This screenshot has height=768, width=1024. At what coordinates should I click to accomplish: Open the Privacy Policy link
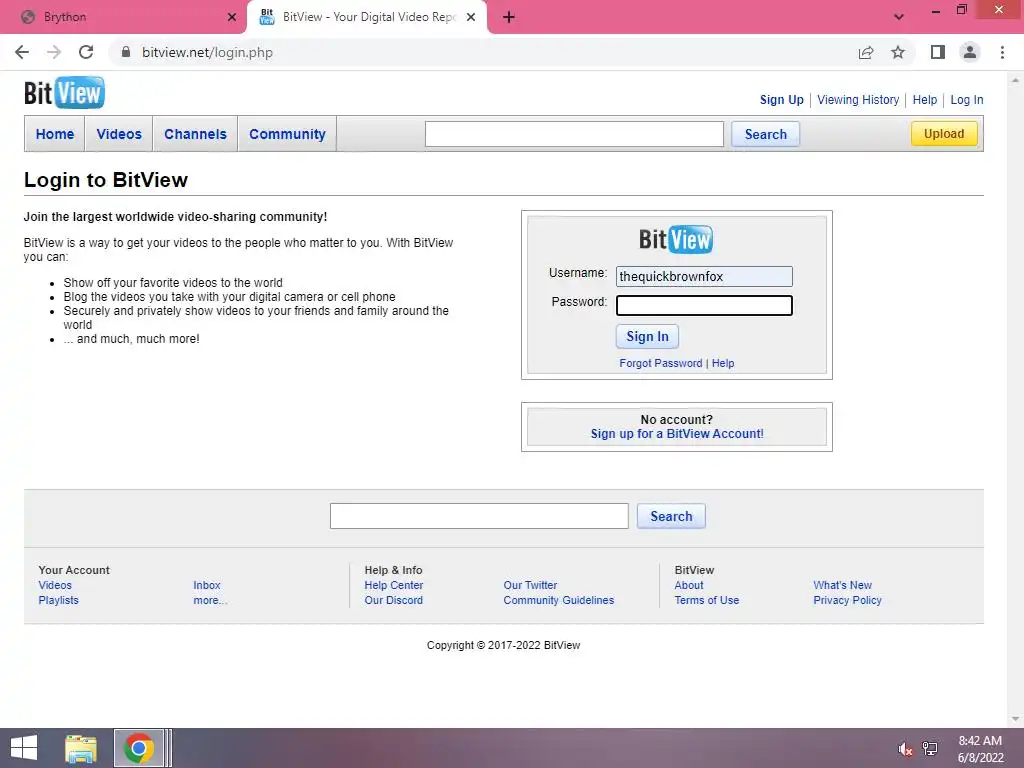[x=848, y=600]
